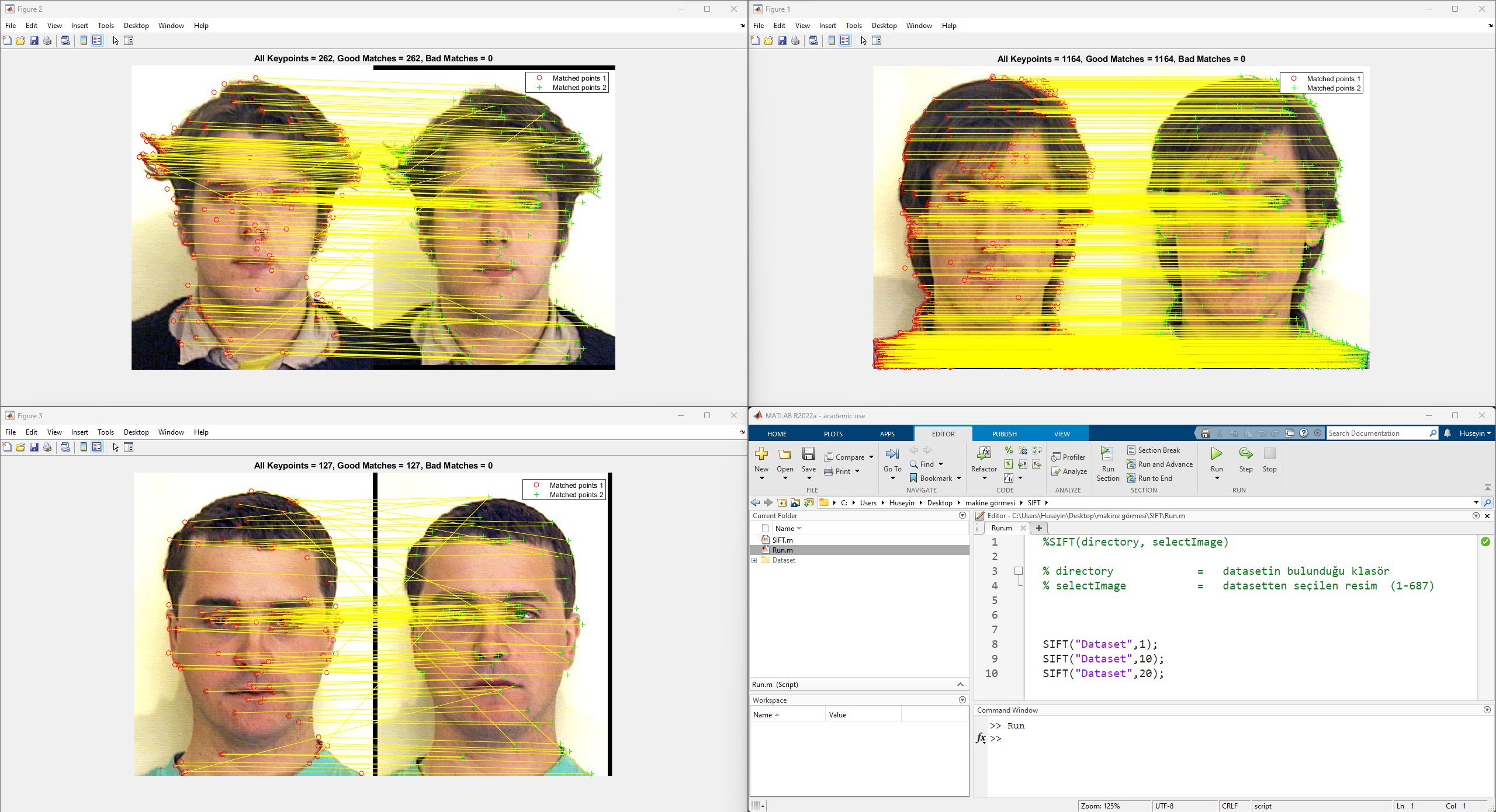Expand the Dataset folder tree node
The height and width of the screenshot is (812, 1496).
(x=754, y=560)
